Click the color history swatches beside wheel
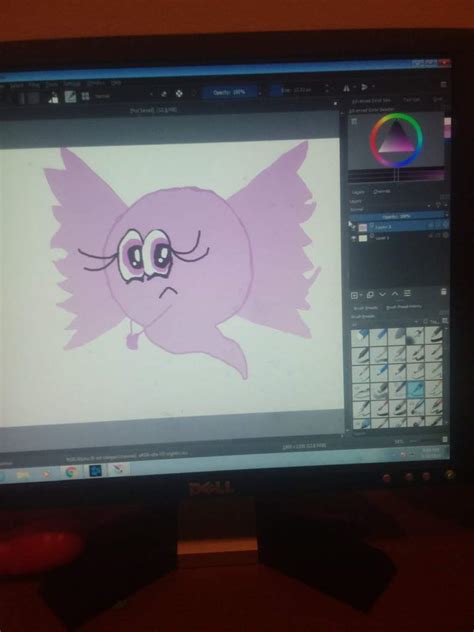474x632 pixels. [447, 128]
